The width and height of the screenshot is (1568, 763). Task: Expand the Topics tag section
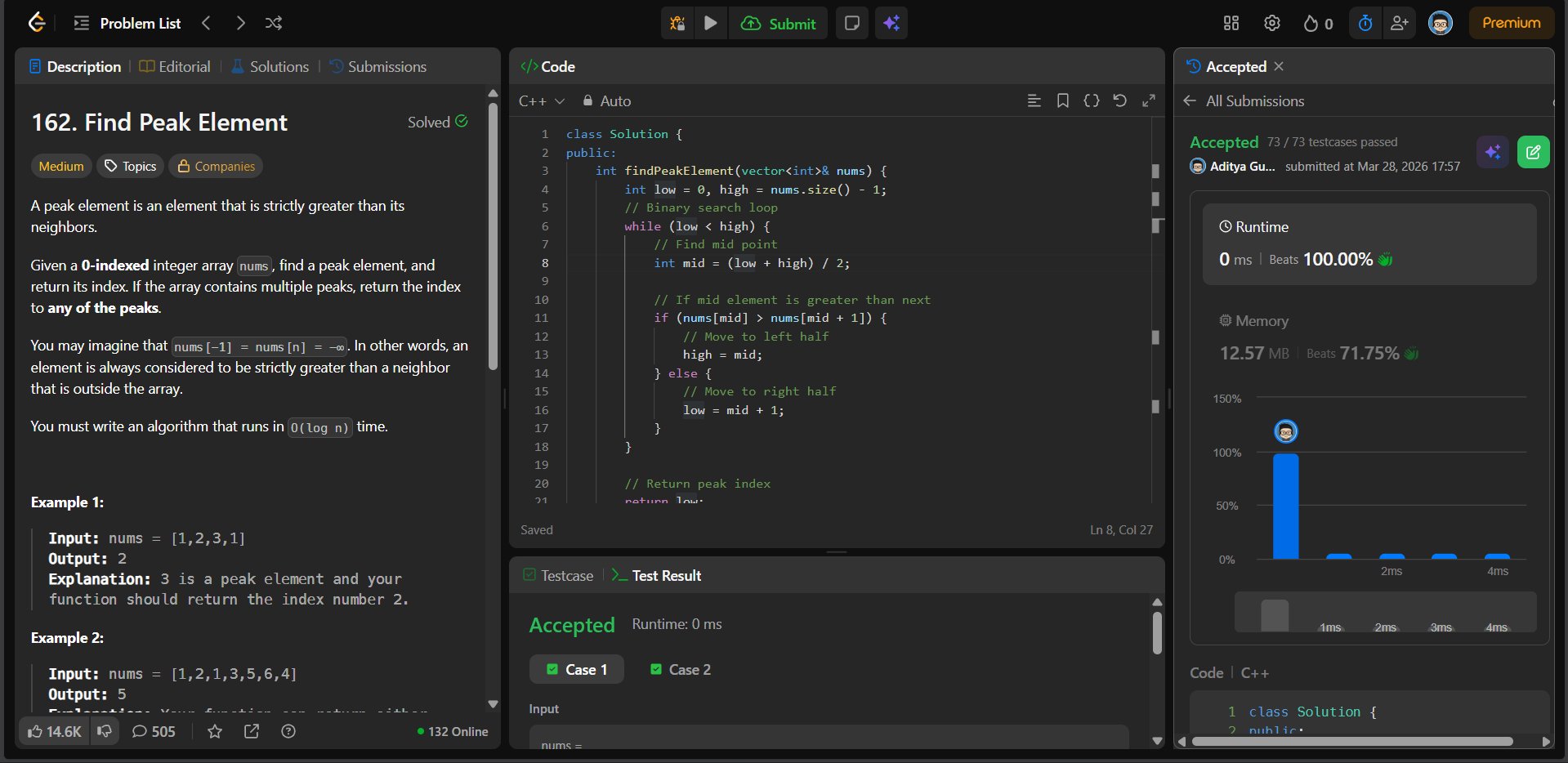131,167
